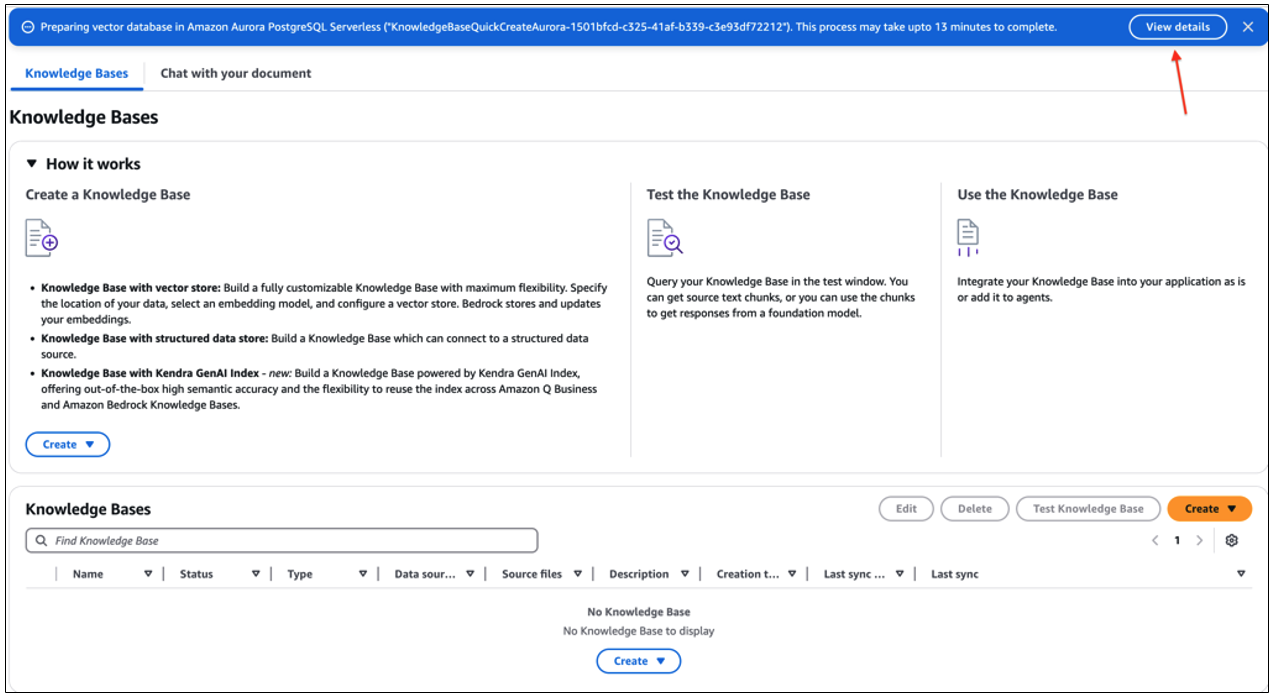Go to next page arrow
This screenshot has height=698, width=1274.
1200,540
